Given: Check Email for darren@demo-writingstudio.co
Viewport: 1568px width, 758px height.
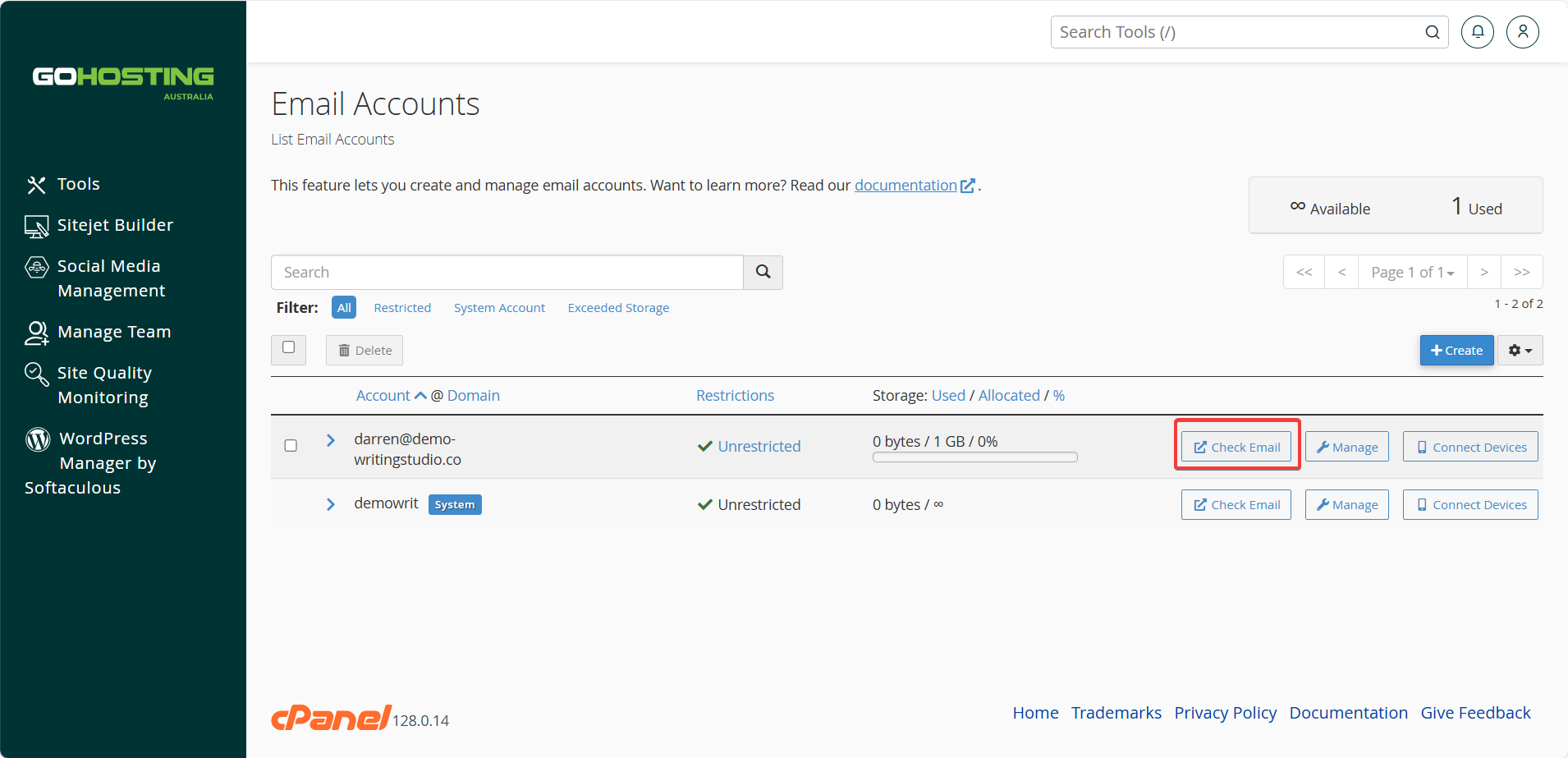Looking at the screenshot, I should pyautogui.click(x=1236, y=448).
